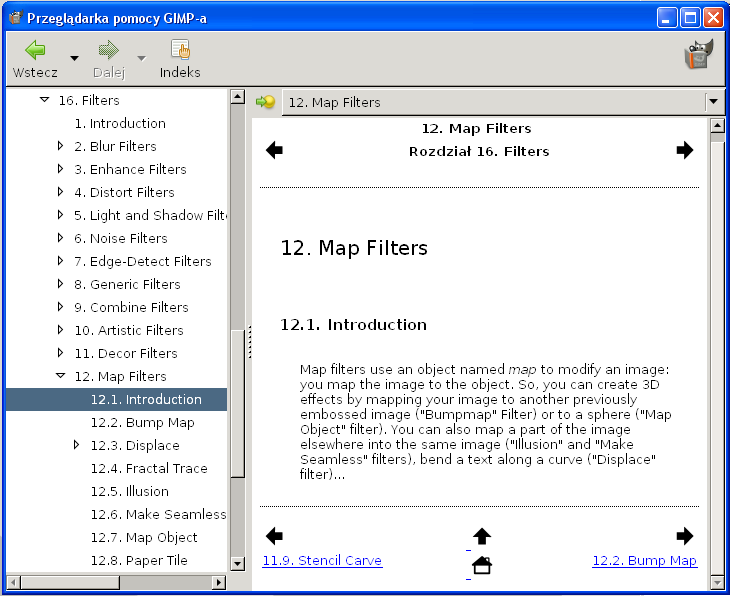
Task: Click the next arrow above Bump Map link
Action: [x=685, y=536]
